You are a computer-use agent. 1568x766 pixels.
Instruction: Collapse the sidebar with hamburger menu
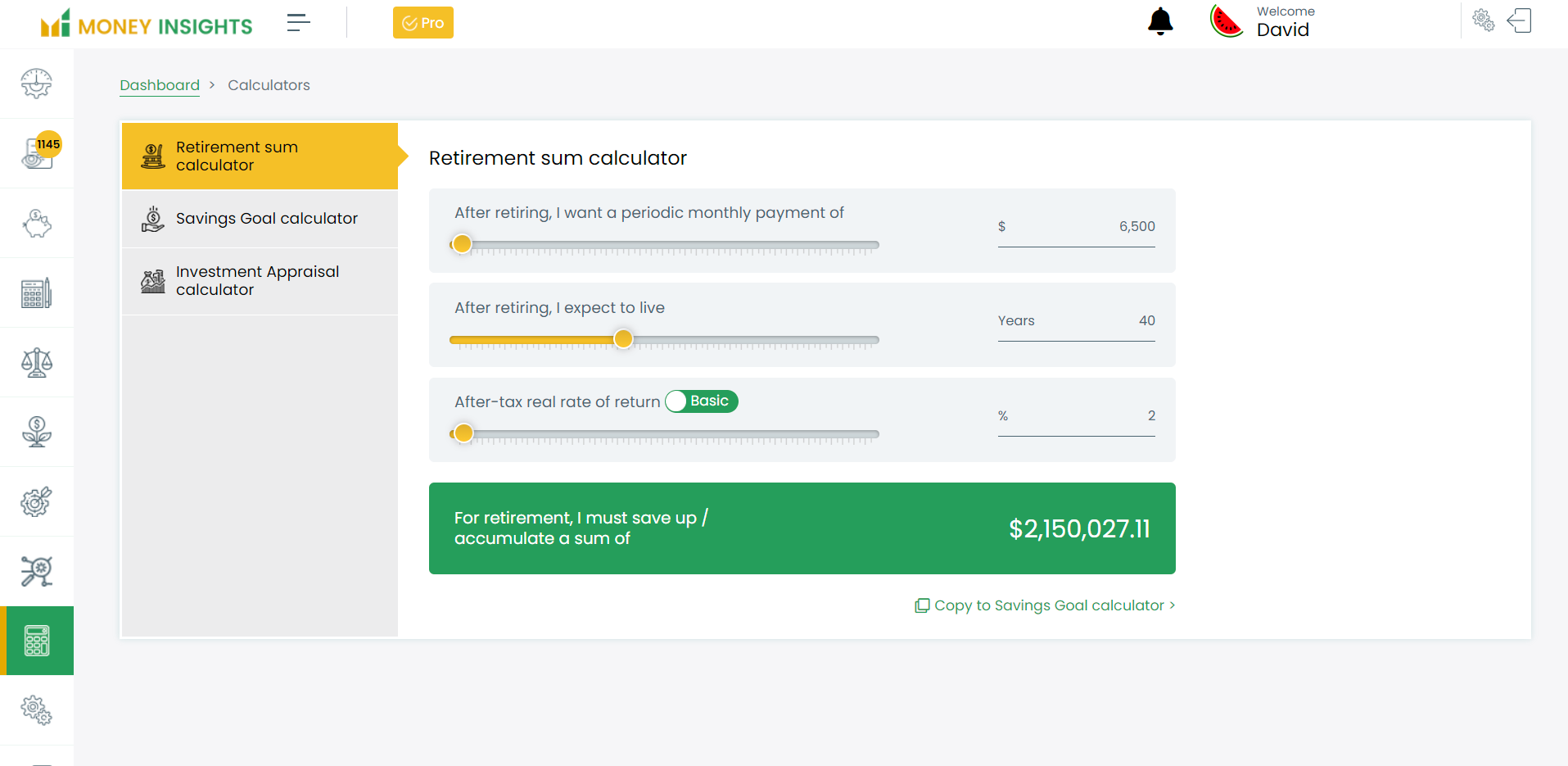(x=299, y=23)
